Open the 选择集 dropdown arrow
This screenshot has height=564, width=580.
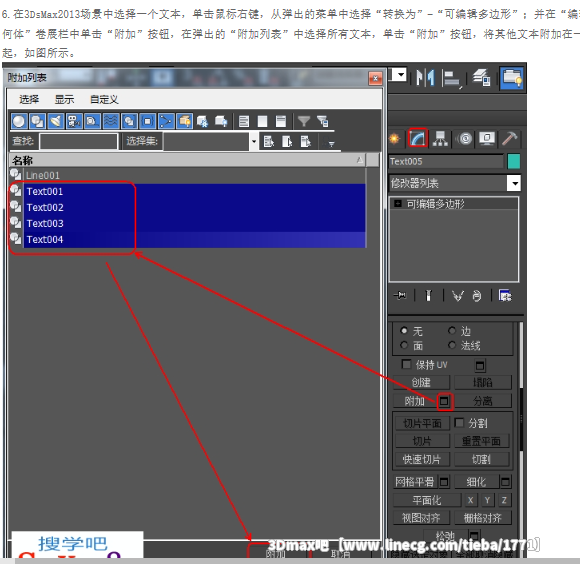click(x=254, y=142)
